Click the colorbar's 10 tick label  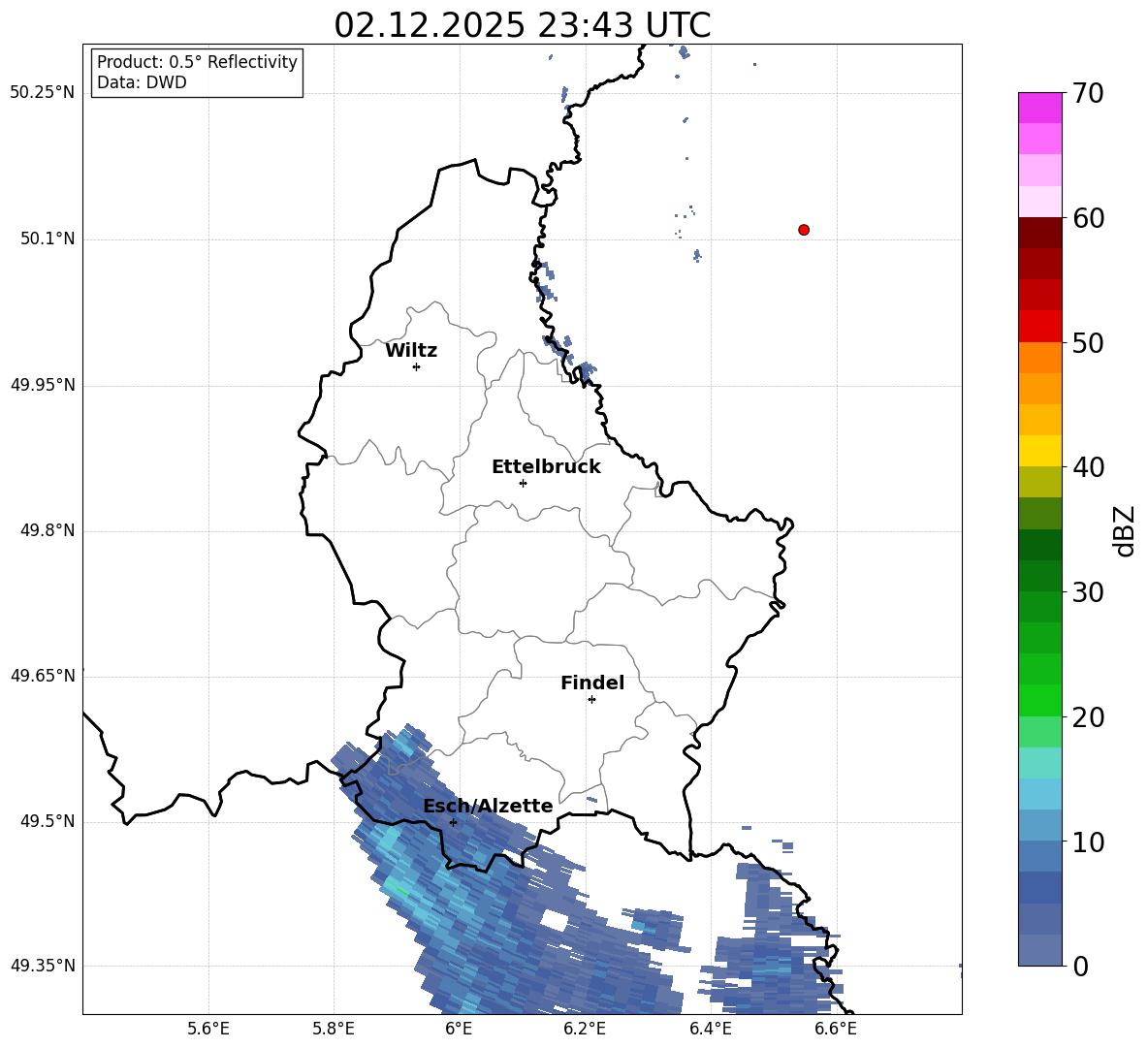click(x=1088, y=842)
